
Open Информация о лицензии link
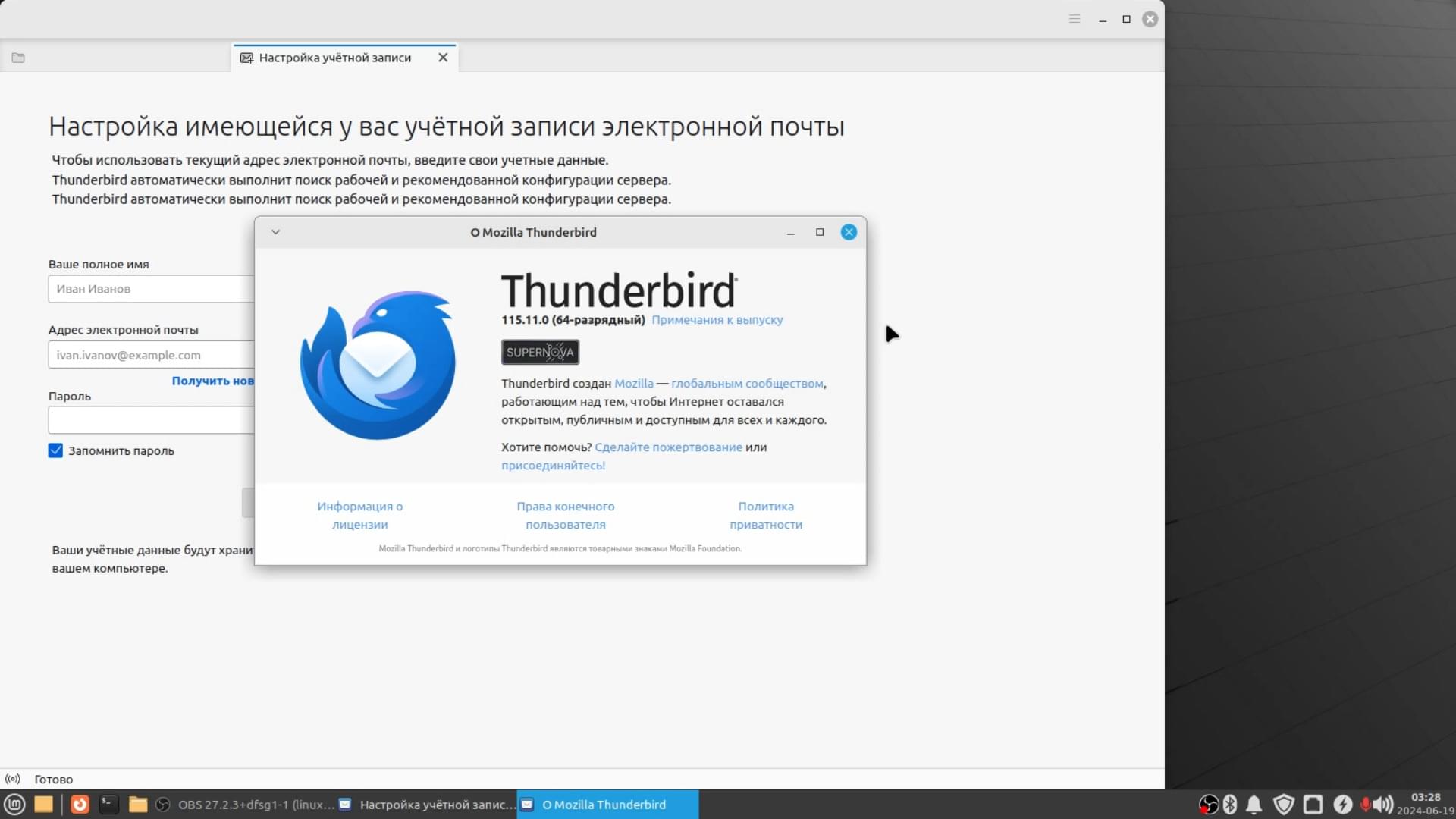click(360, 516)
